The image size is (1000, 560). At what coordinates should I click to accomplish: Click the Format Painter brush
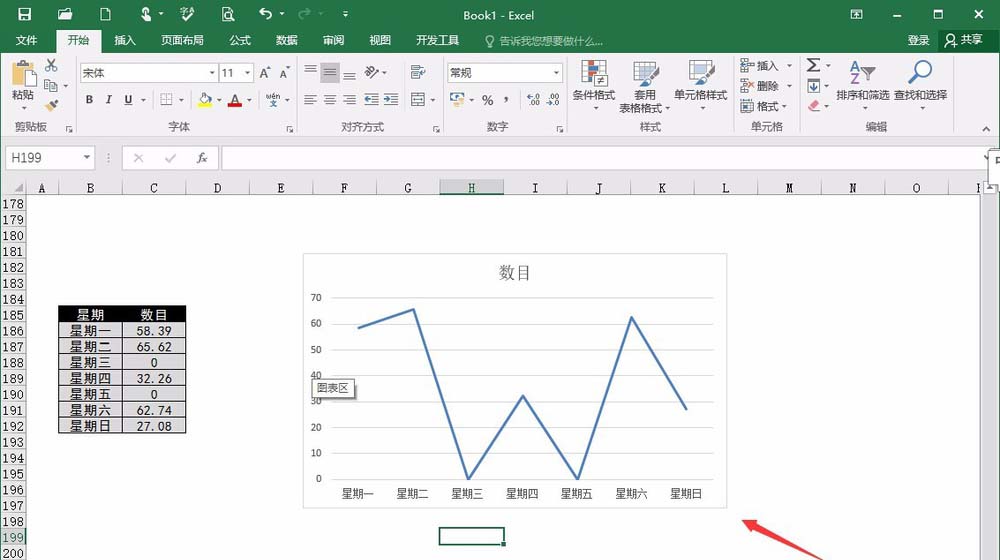52,105
